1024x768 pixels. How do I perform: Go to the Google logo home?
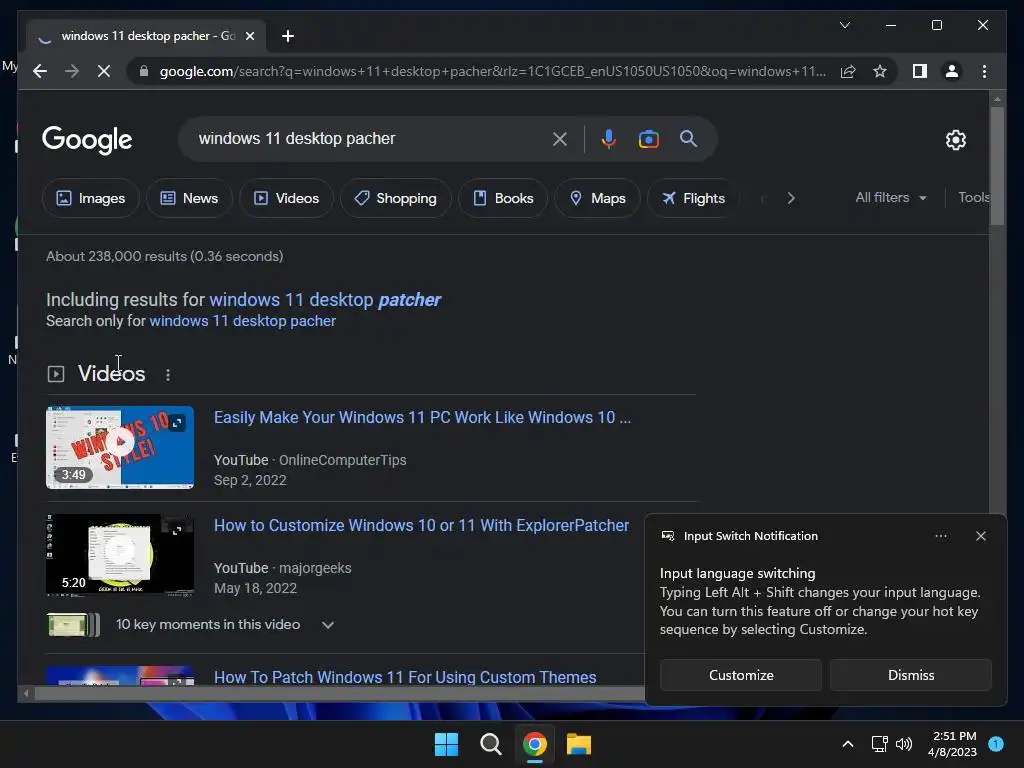(x=87, y=140)
